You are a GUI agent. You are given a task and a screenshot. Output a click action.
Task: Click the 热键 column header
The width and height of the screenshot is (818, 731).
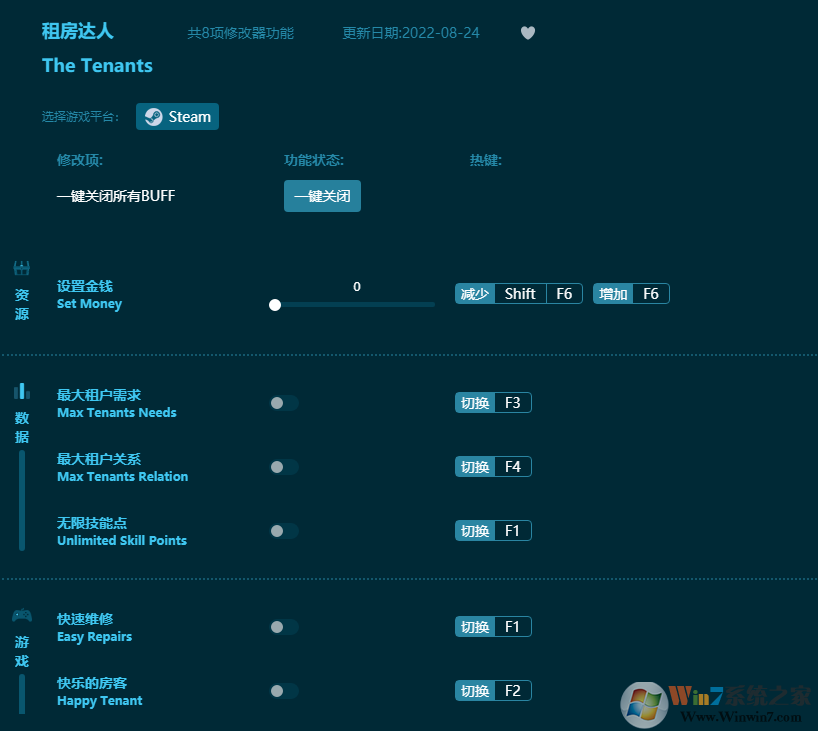(x=486, y=160)
